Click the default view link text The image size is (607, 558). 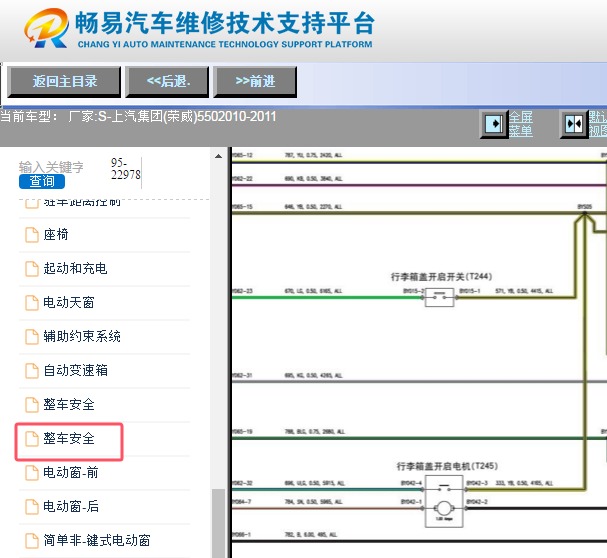pyautogui.click(x=598, y=124)
